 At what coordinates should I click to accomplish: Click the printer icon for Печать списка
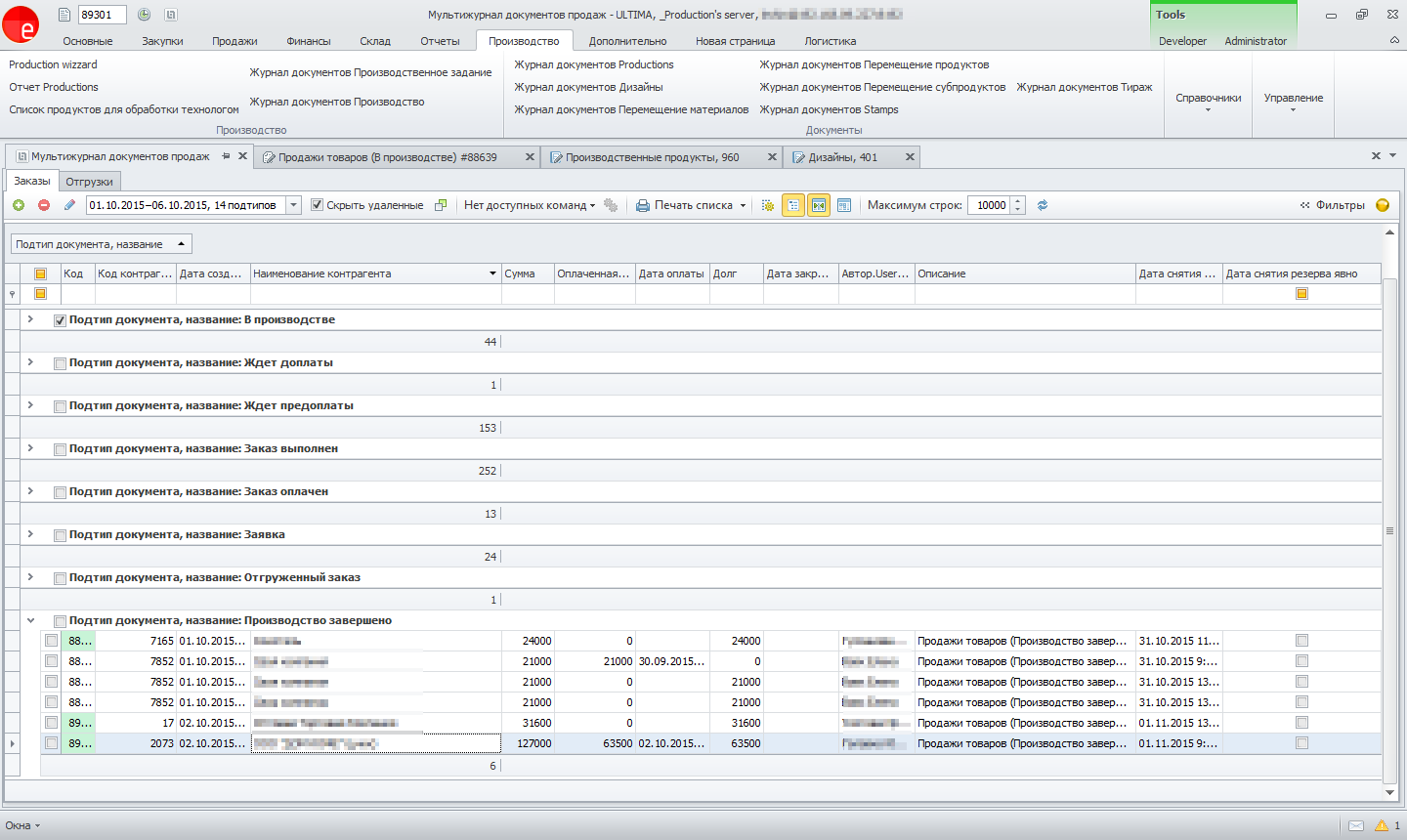coord(643,205)
